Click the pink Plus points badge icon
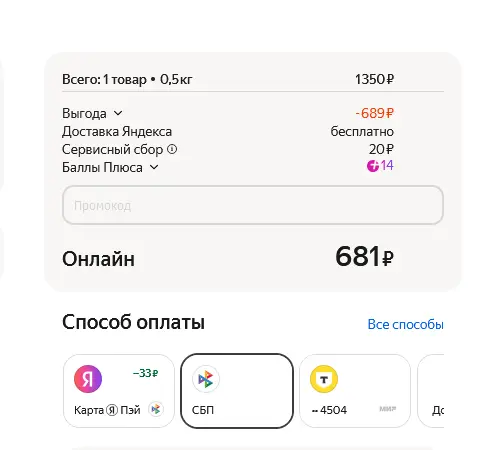Image resolution: width=486 pixels, height=450 pixels. 373,166
